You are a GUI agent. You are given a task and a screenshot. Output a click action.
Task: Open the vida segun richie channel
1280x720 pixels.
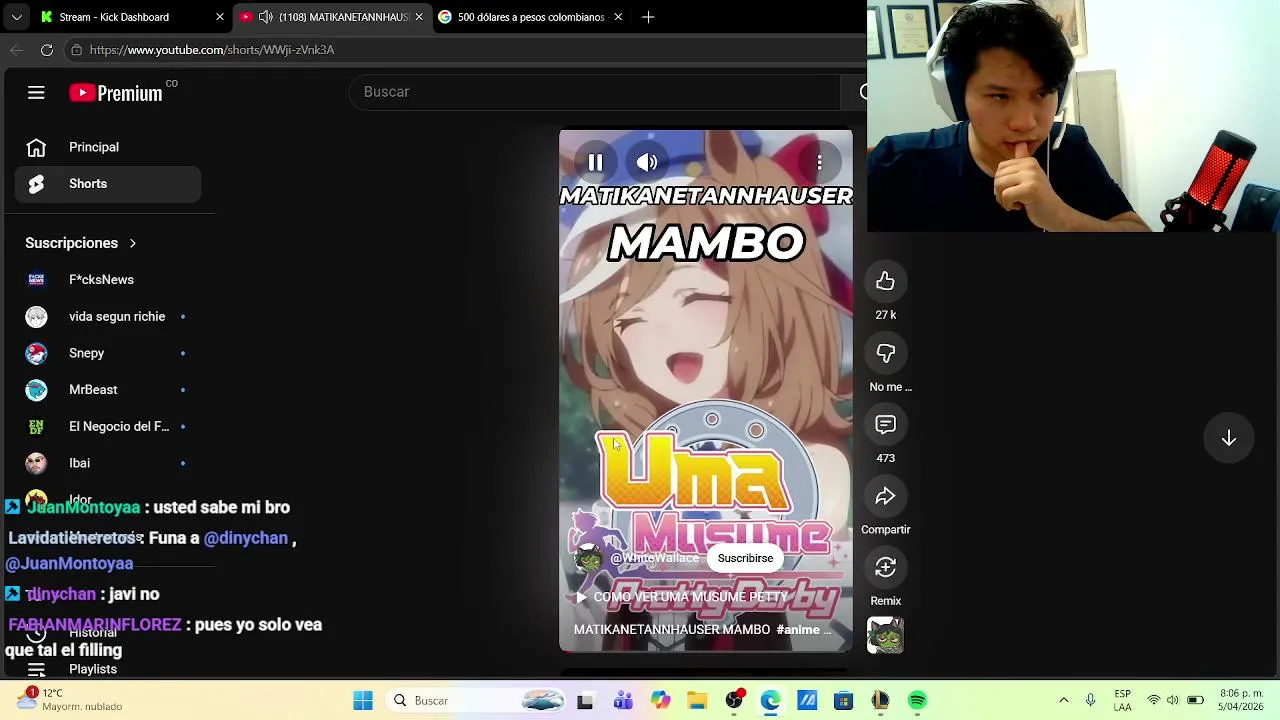pos(108,316)
